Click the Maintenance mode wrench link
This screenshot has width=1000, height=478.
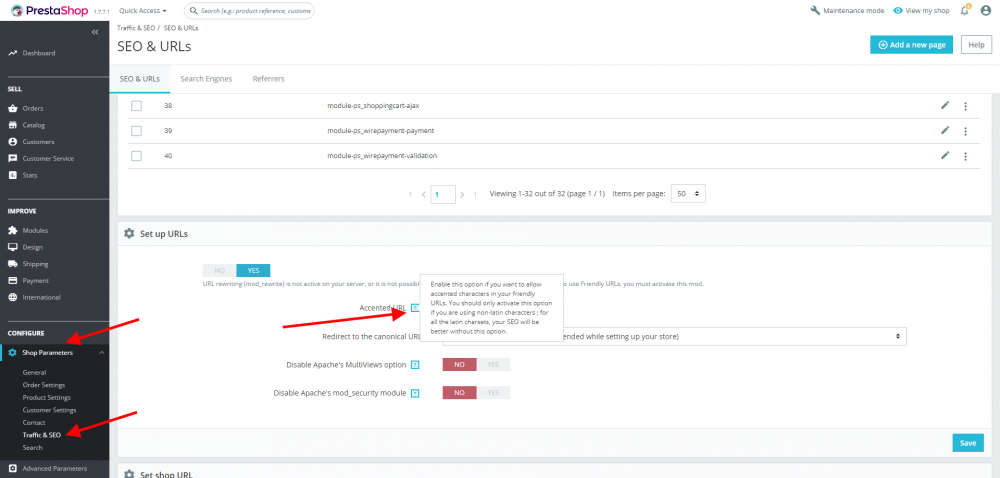[848, 11]
